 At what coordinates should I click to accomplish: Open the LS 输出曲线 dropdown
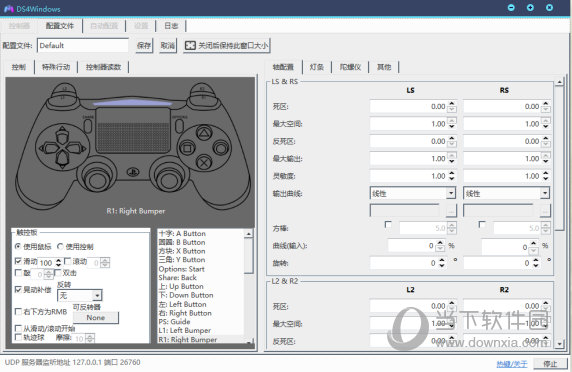pos(413,193)
